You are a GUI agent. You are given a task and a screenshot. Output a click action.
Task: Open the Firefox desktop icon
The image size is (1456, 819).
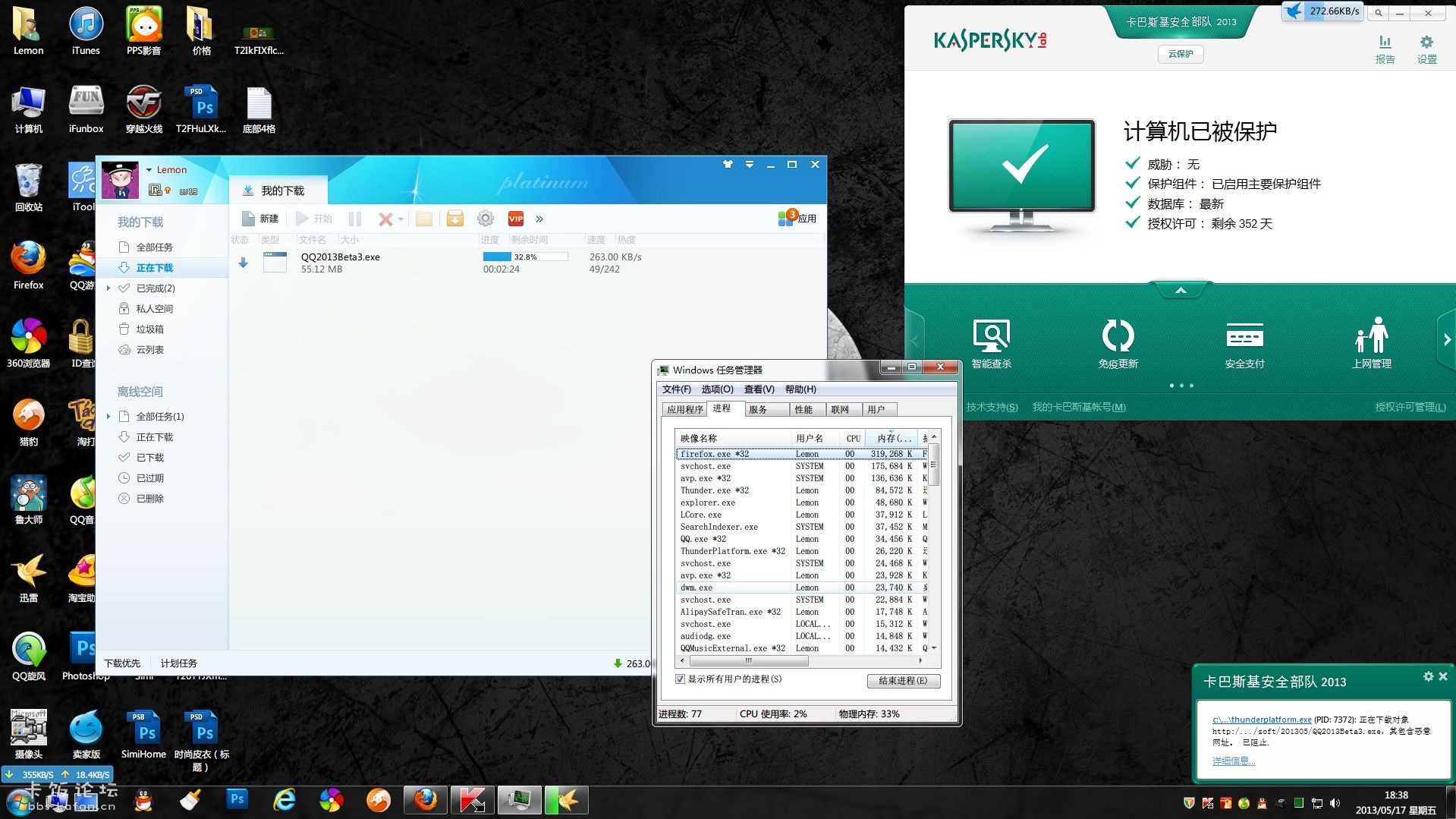point(28,265)
